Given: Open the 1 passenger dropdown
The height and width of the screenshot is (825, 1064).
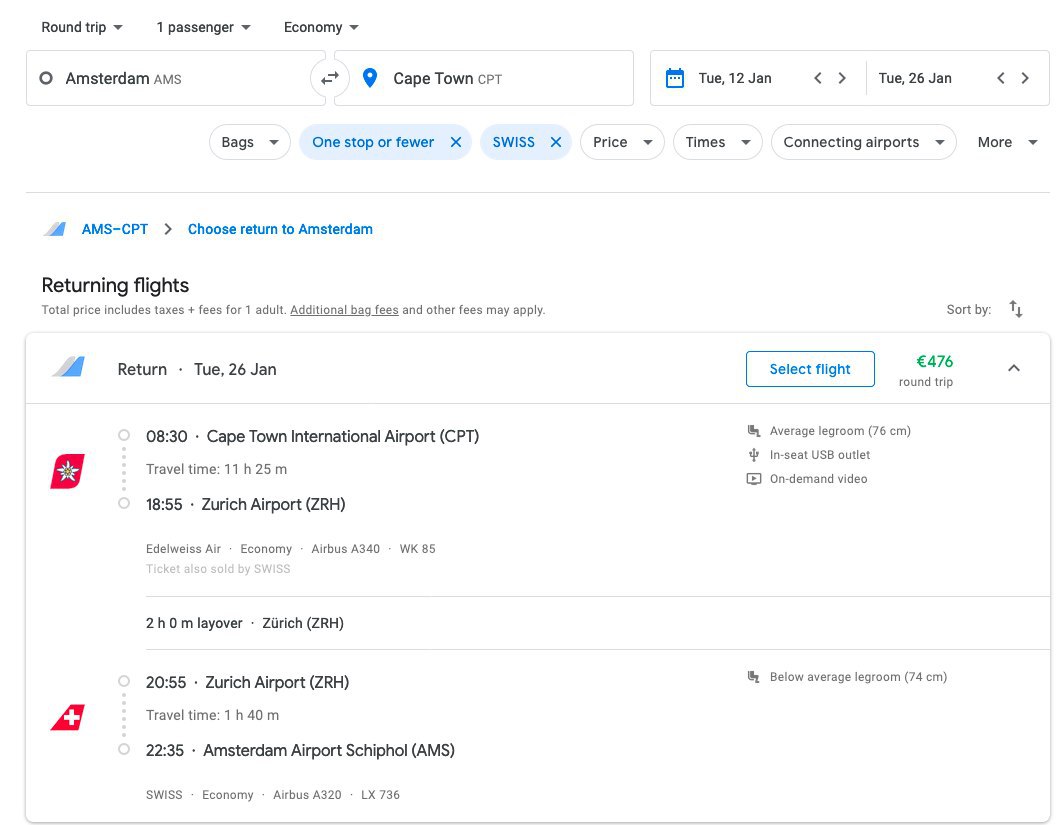Looking at the screenshot, I should [204, 27].
